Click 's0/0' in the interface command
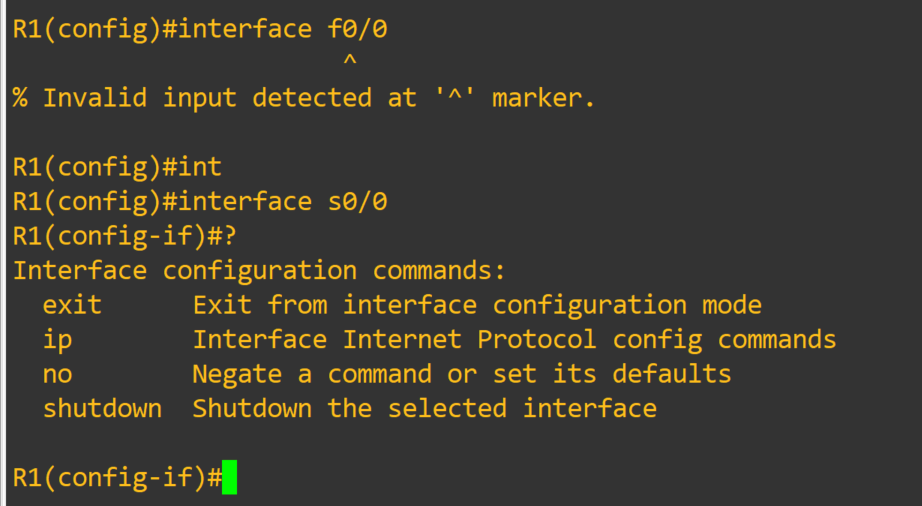This screenshot has height=506, width=922. [357, 202]
